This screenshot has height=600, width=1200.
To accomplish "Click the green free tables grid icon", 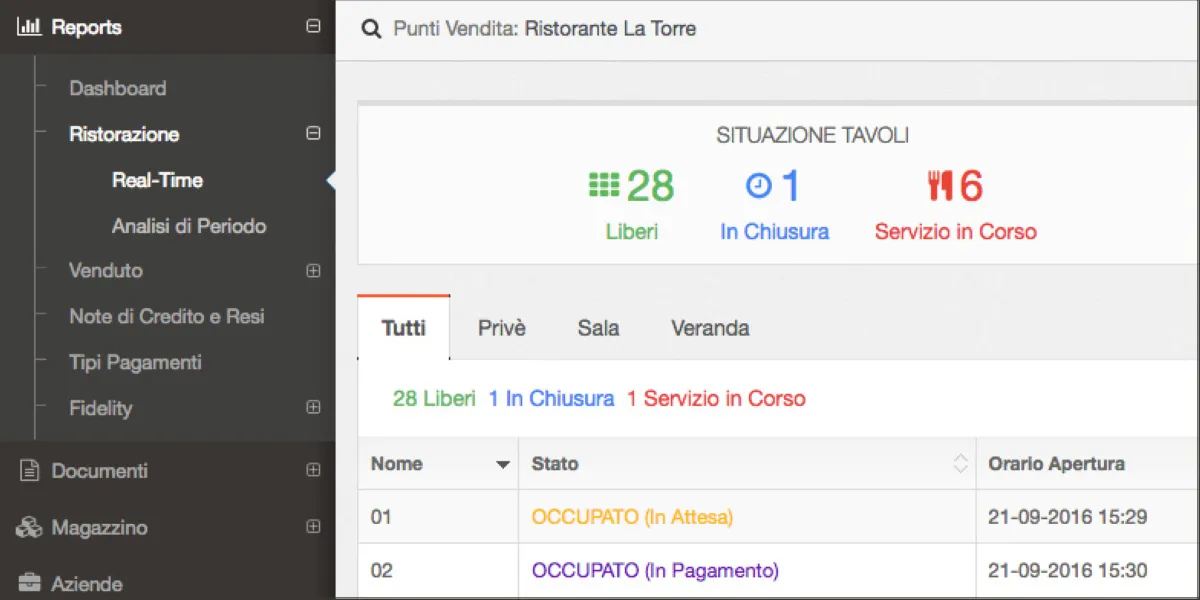I will coord(603,185).
